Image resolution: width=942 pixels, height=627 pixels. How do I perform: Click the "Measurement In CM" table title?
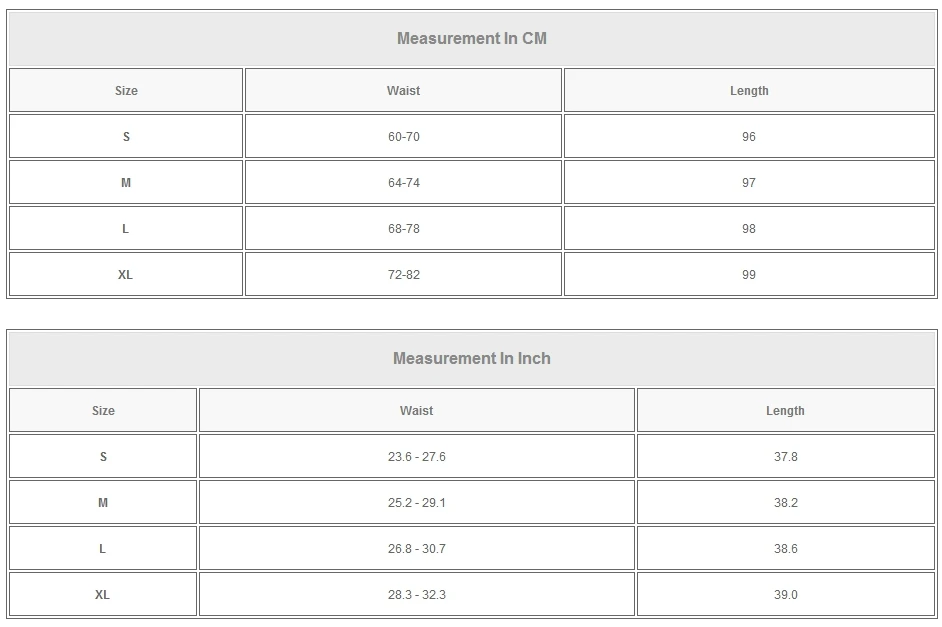pyautogui.click(x=471, y=39)
